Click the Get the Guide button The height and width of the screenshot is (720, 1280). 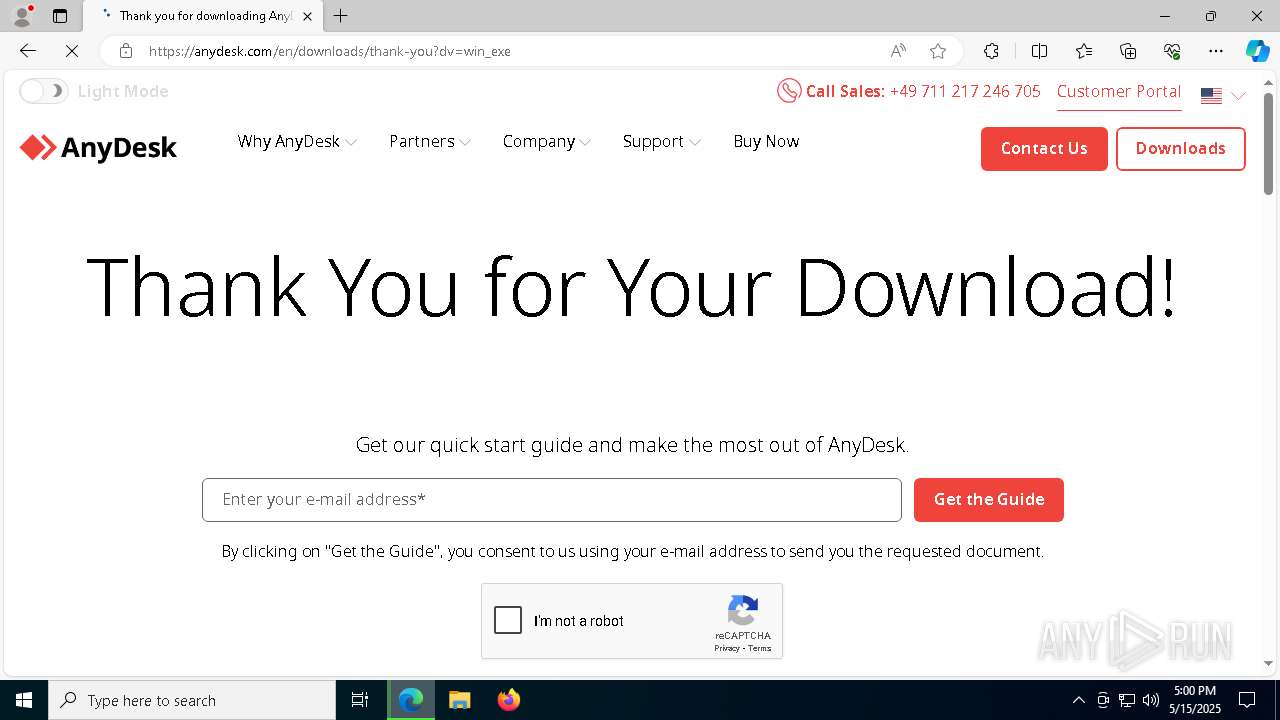pyautogui.click(x=989, y=500)
